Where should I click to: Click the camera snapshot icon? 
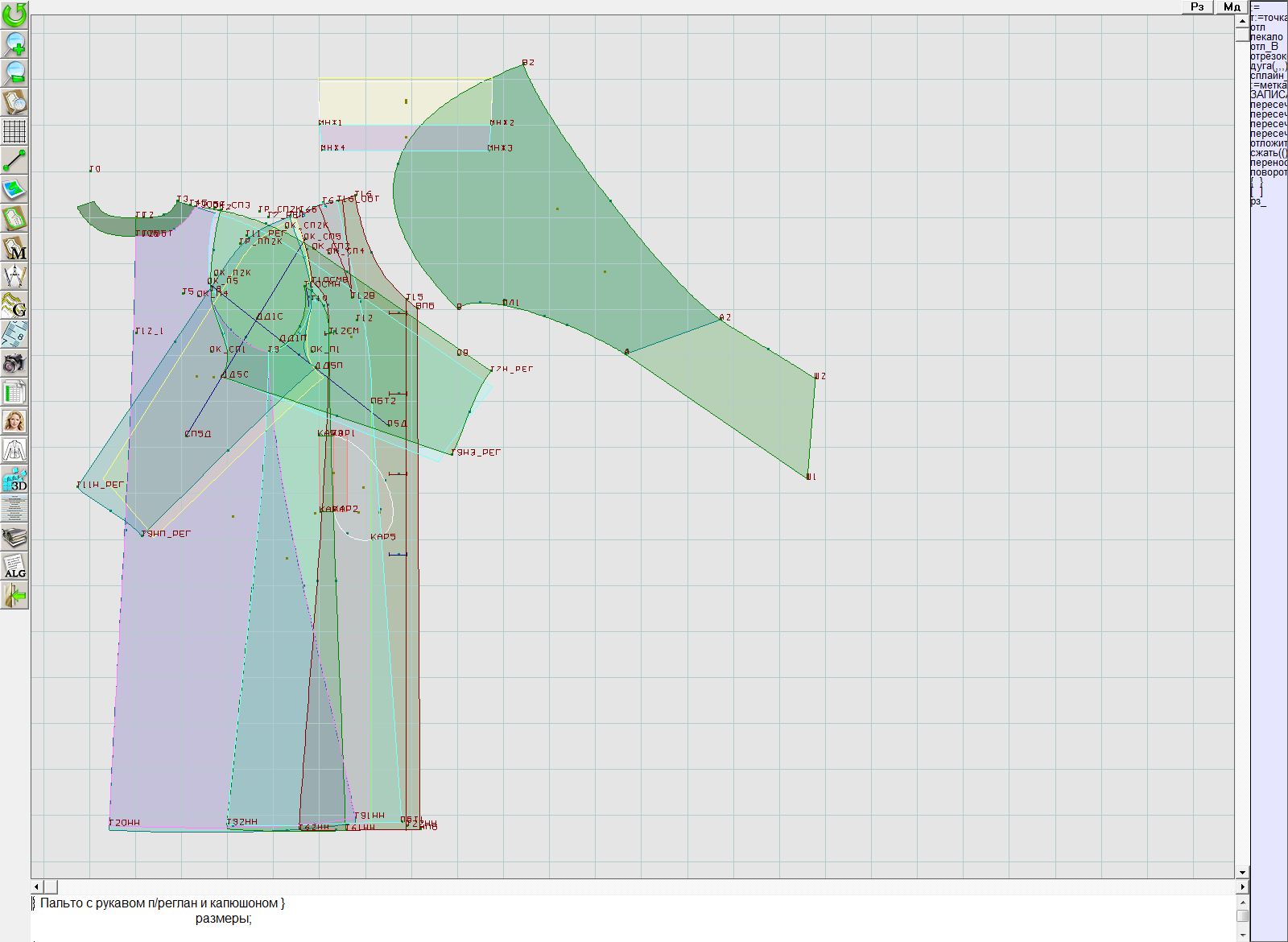[x=14, y=363]
